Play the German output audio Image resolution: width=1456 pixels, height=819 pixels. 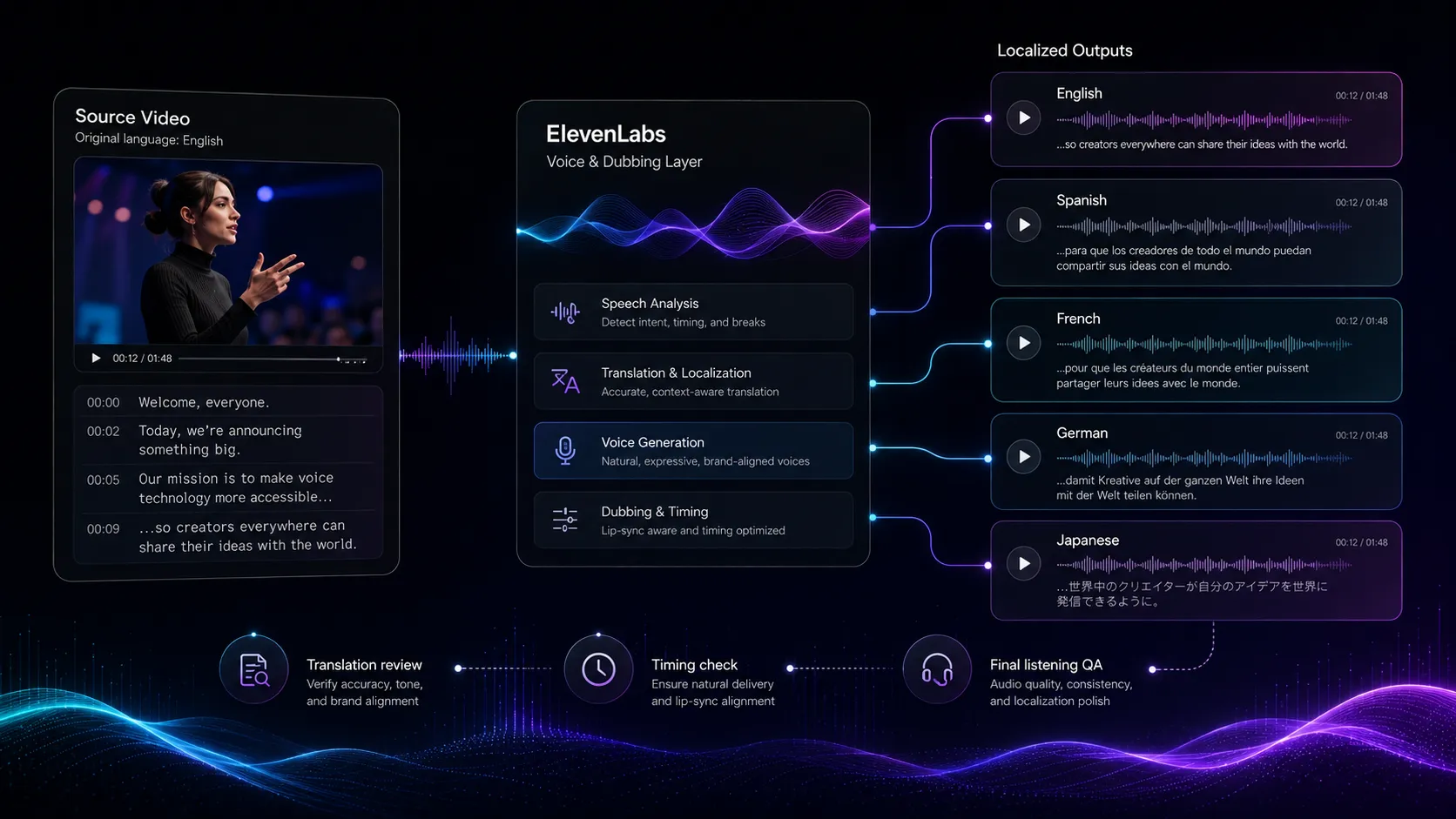pos(1024,457)
